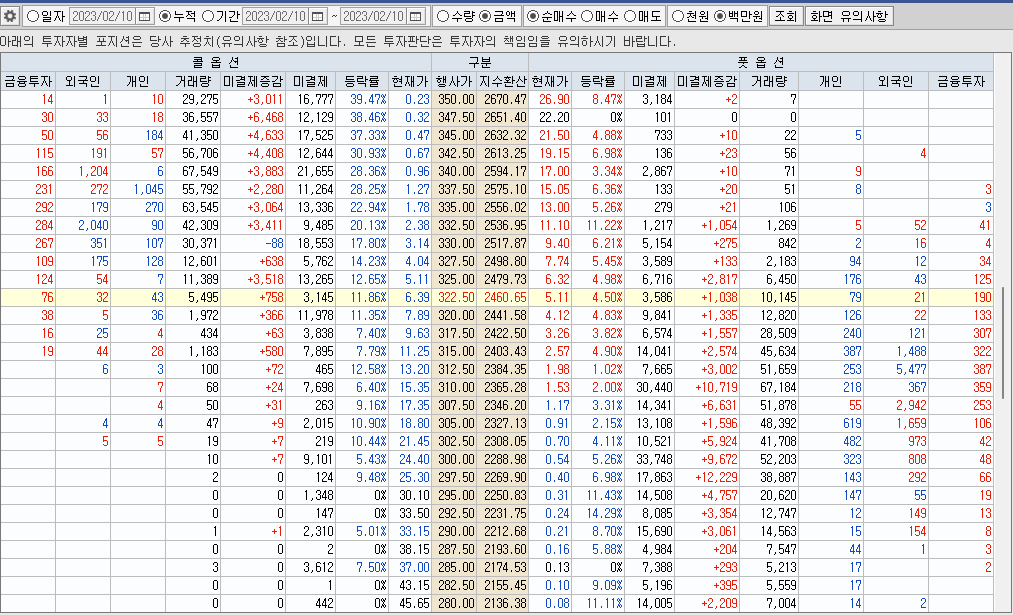Click the put-side 금융투자 column header
Screen dimensions: 1013x615
[x=961, y=81]
